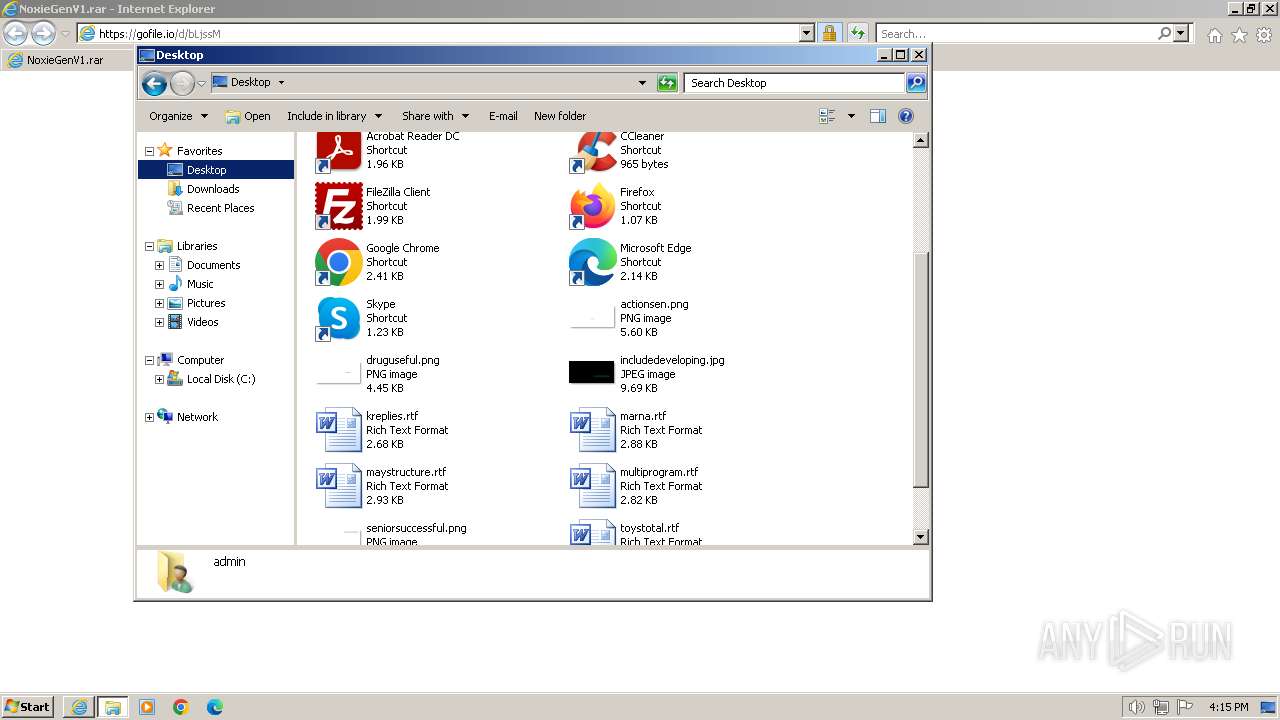Type in the Search Desktop field
This screenshot has width=1280, height=720.
tap(794, 83)
